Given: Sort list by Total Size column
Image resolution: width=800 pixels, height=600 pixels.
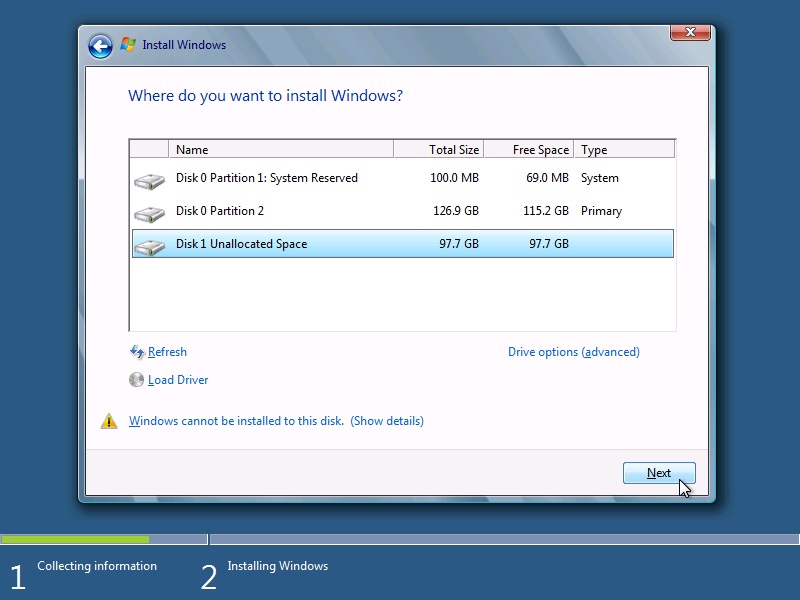Looking at the screenshot, I should pyautogui.click(x=438, y=149).
